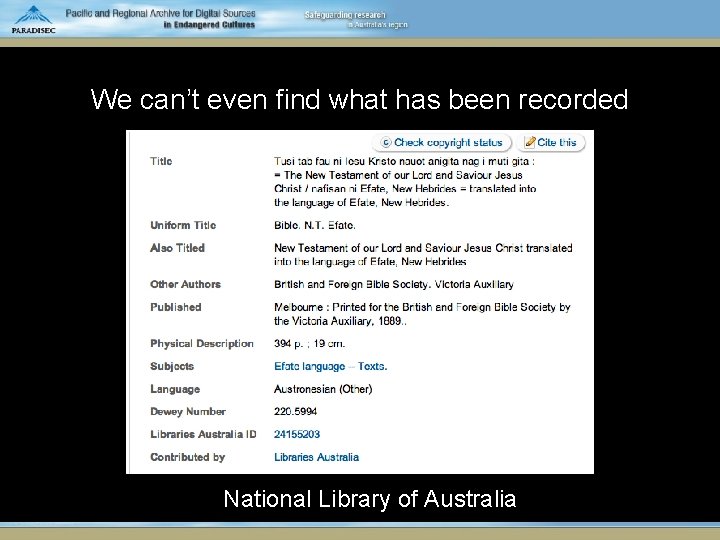Click the 'Austronesian (Other)' value
720x540 pixels.
tap(323, 389)
